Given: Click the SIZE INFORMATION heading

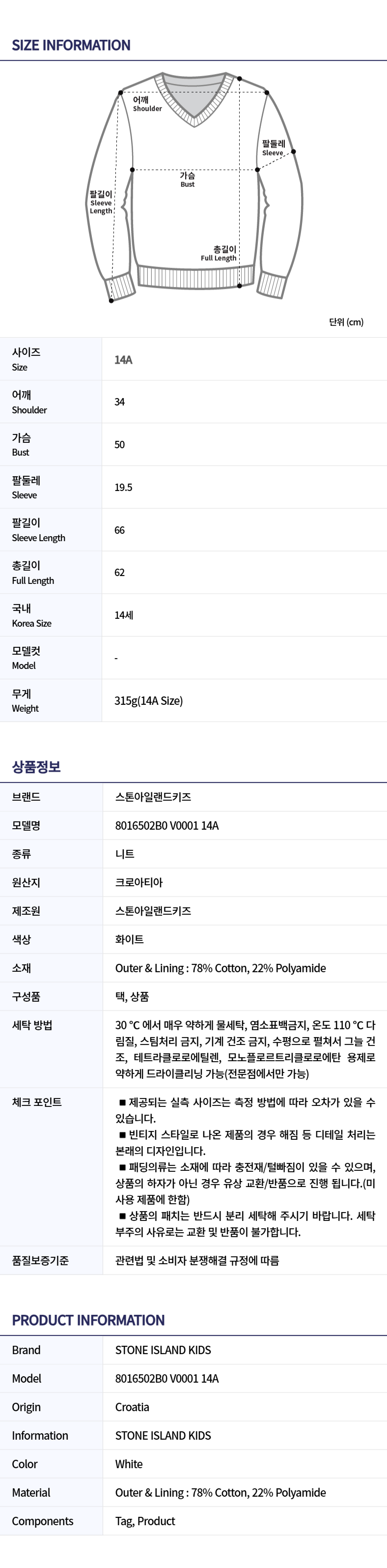Looking at the screenshot, I should pyautogui.click(x=71, y=45).
